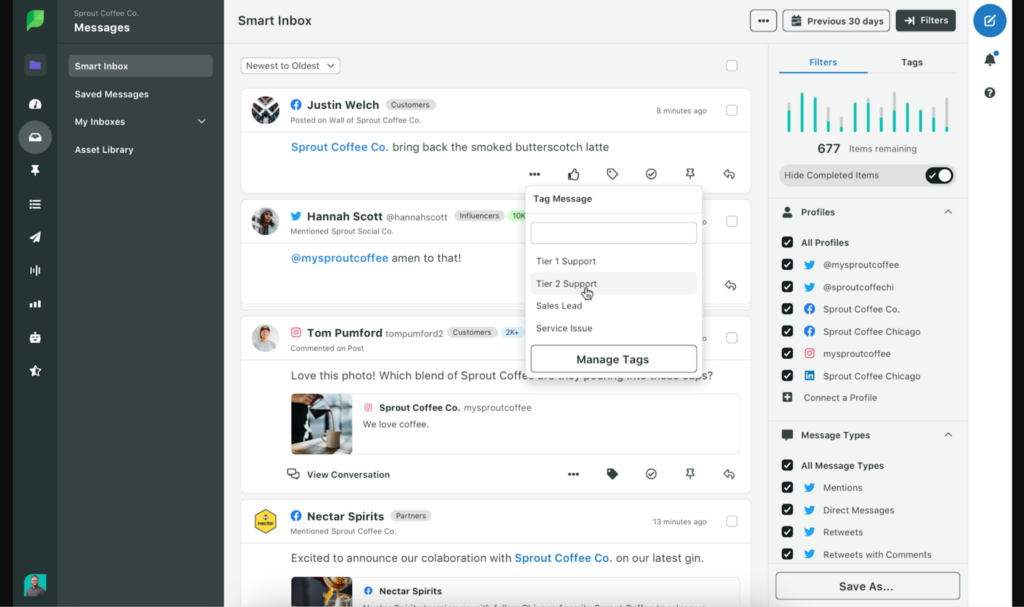The height and width of the screenshot is (607, 1024).
Task: Open more options on Justin Welch's message
Action: pyautogui.click(x=535, y=174)
